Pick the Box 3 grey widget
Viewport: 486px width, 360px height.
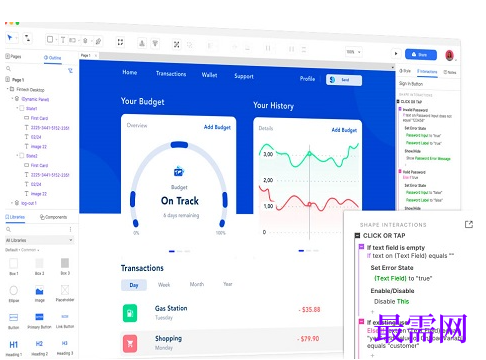tap(65, 266)
